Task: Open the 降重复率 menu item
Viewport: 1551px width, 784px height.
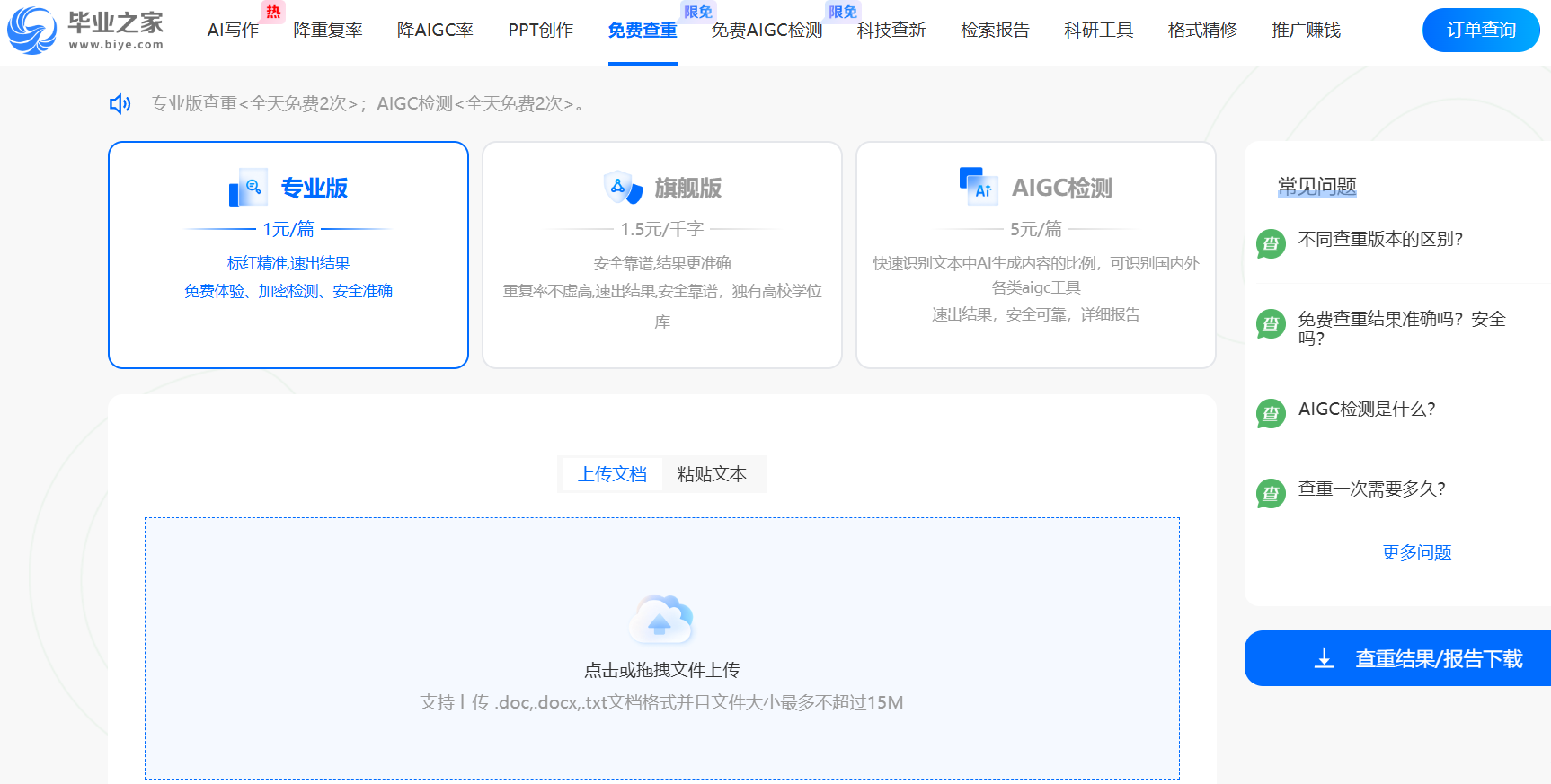Action: point(328,31)
